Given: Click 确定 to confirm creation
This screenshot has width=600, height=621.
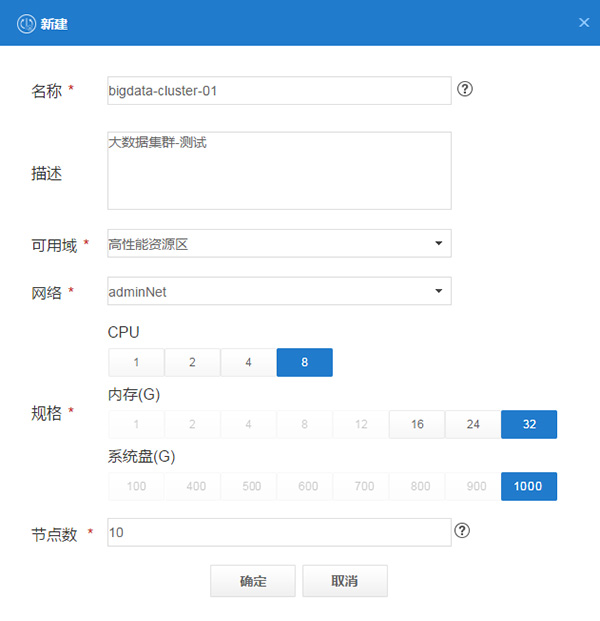Looking at the screenshot, I should point(253,581).
